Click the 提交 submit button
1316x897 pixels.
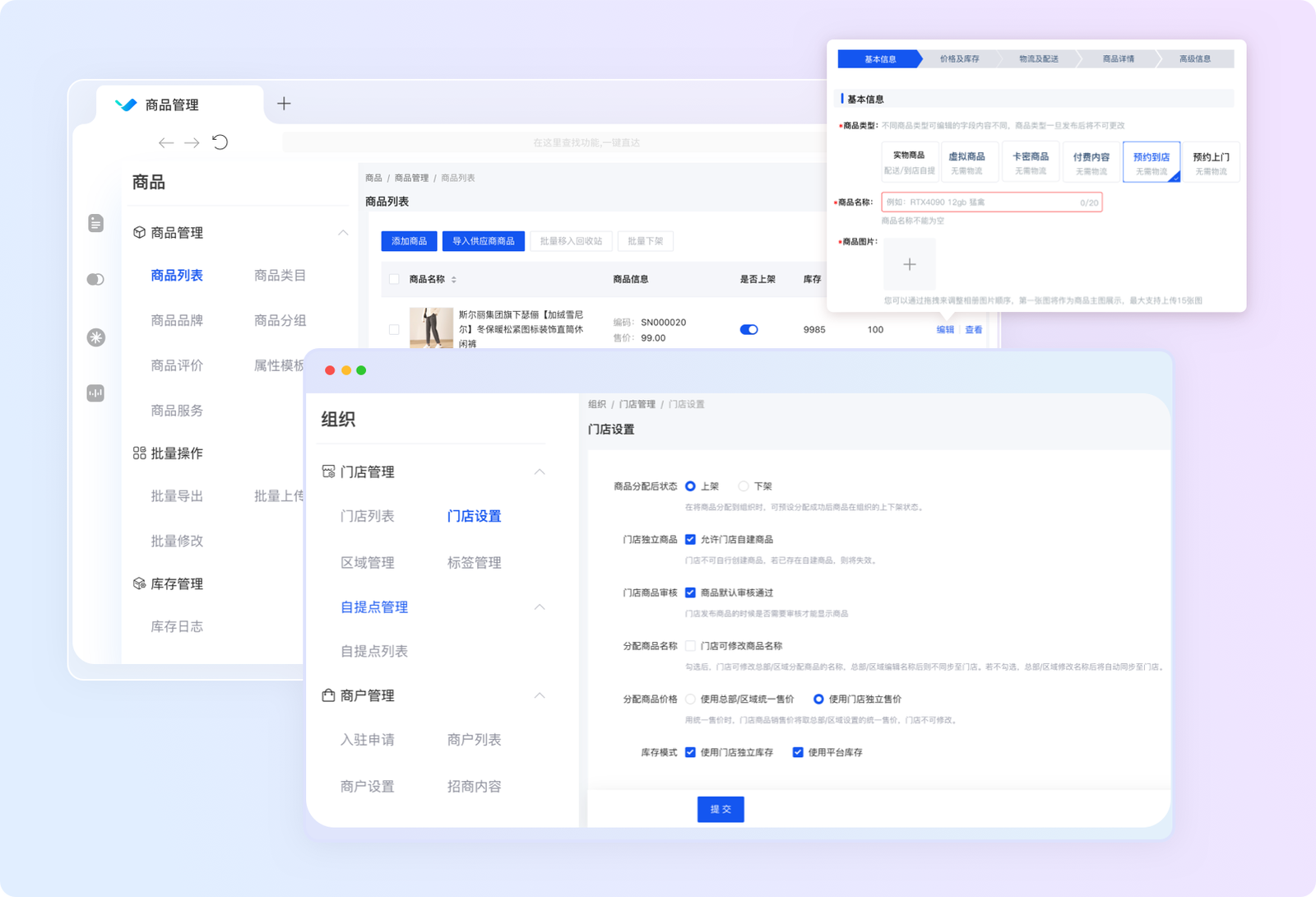point(721,809)
